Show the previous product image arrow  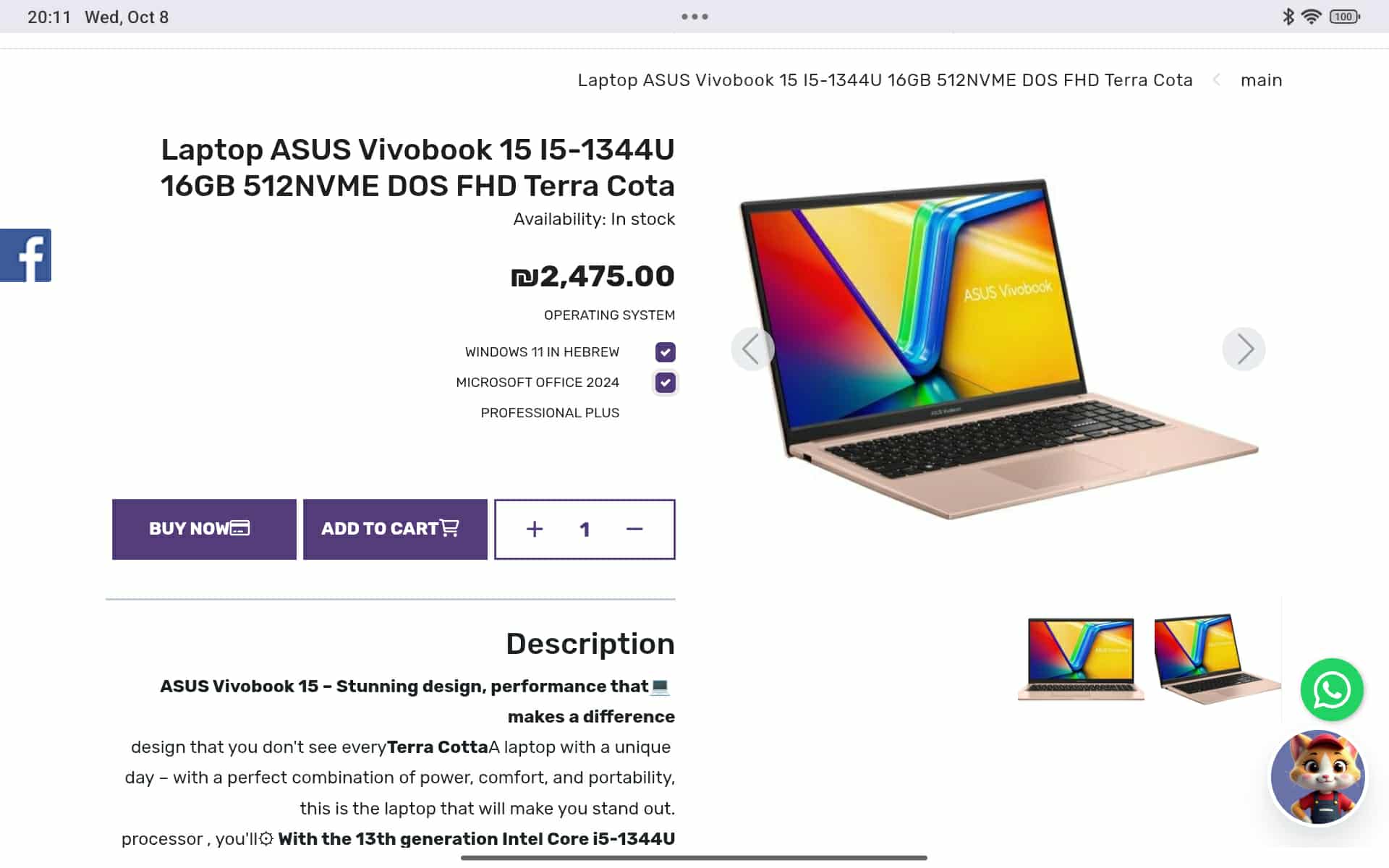pyautogui.click(x=752, y=349)
